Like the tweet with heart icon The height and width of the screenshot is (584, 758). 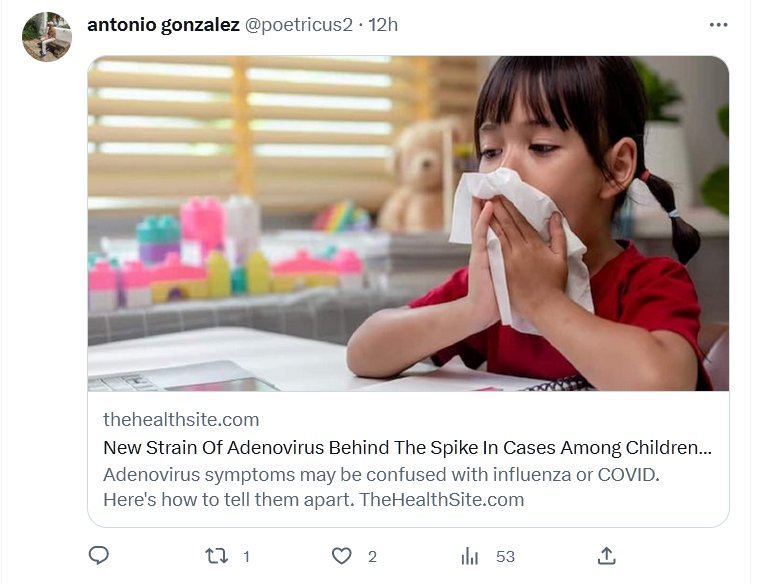pyautogui.click(x=342, y=556)
